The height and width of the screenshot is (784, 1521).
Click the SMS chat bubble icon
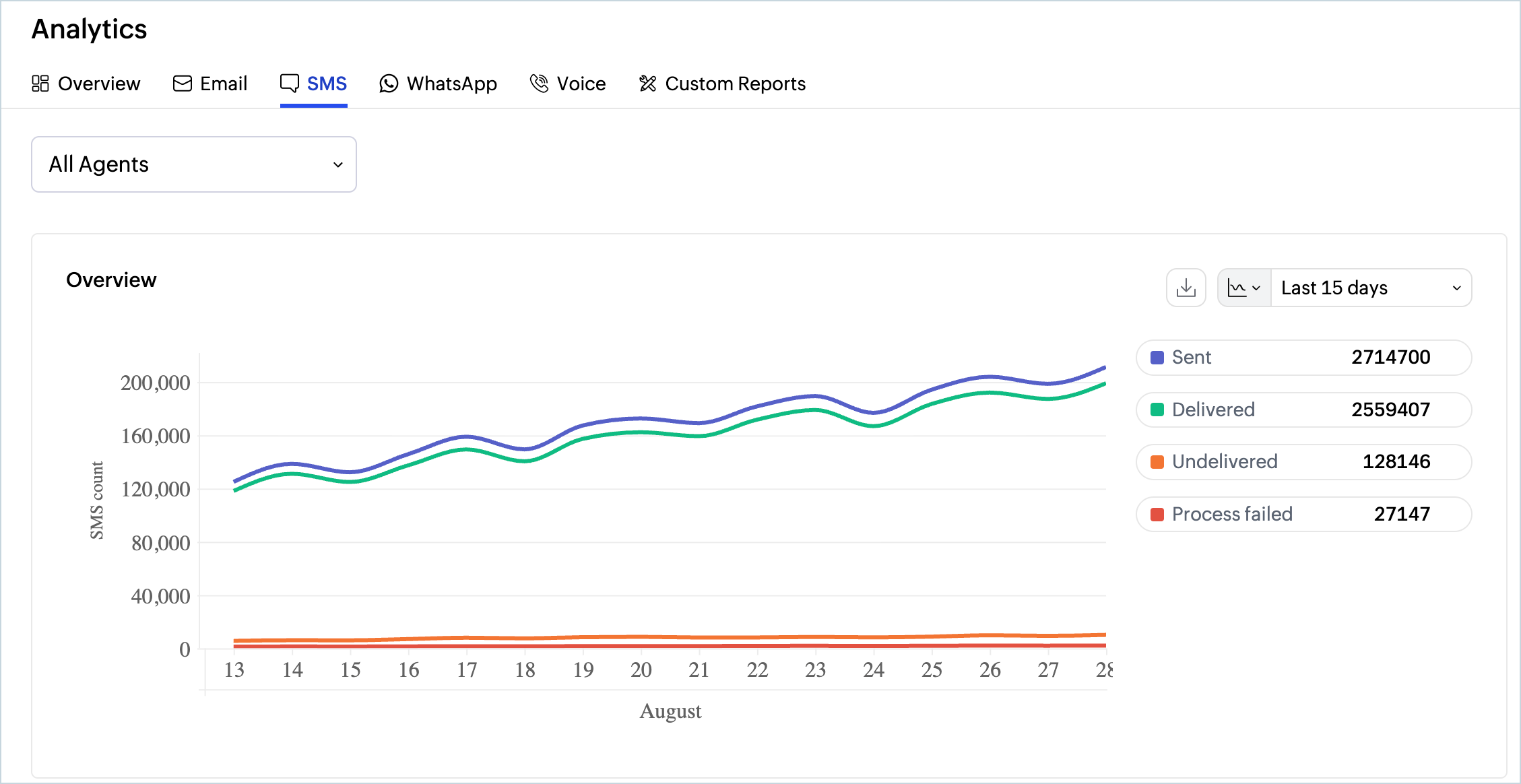click(x=290, y=84)
